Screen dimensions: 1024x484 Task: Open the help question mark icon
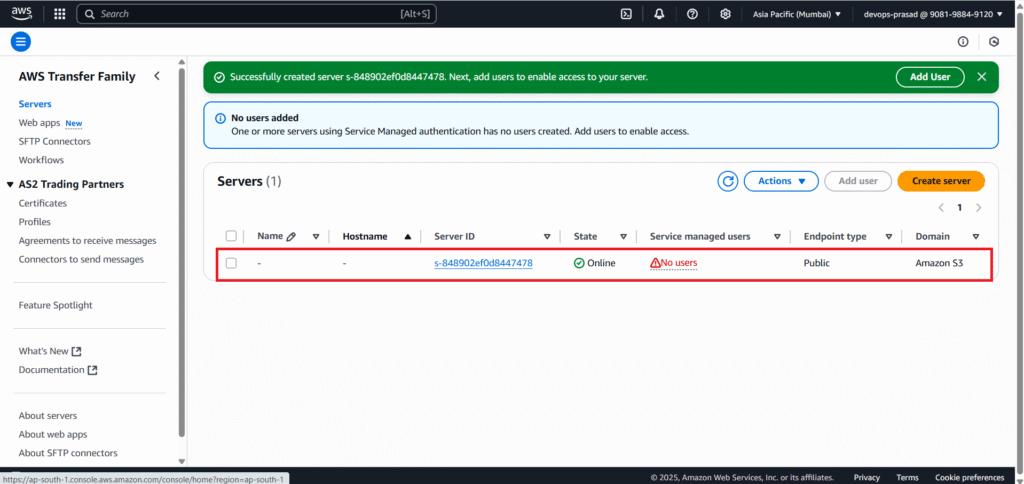[692, 14]
